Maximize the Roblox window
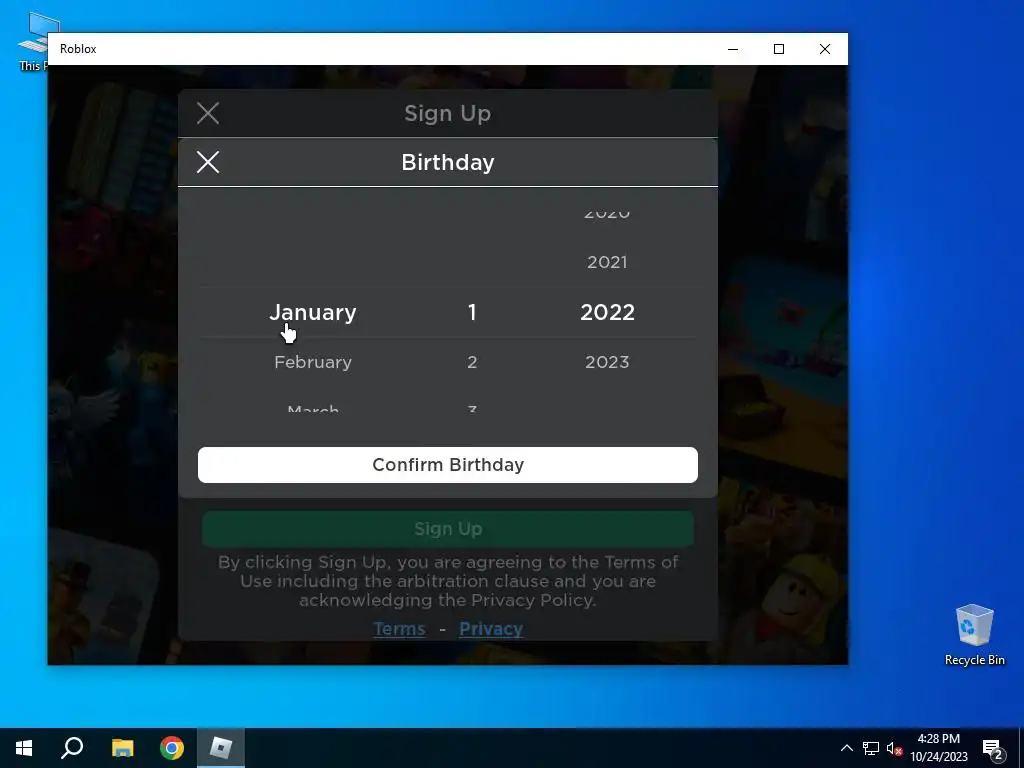Screen dimensions: 1024x768 (778, 49)
